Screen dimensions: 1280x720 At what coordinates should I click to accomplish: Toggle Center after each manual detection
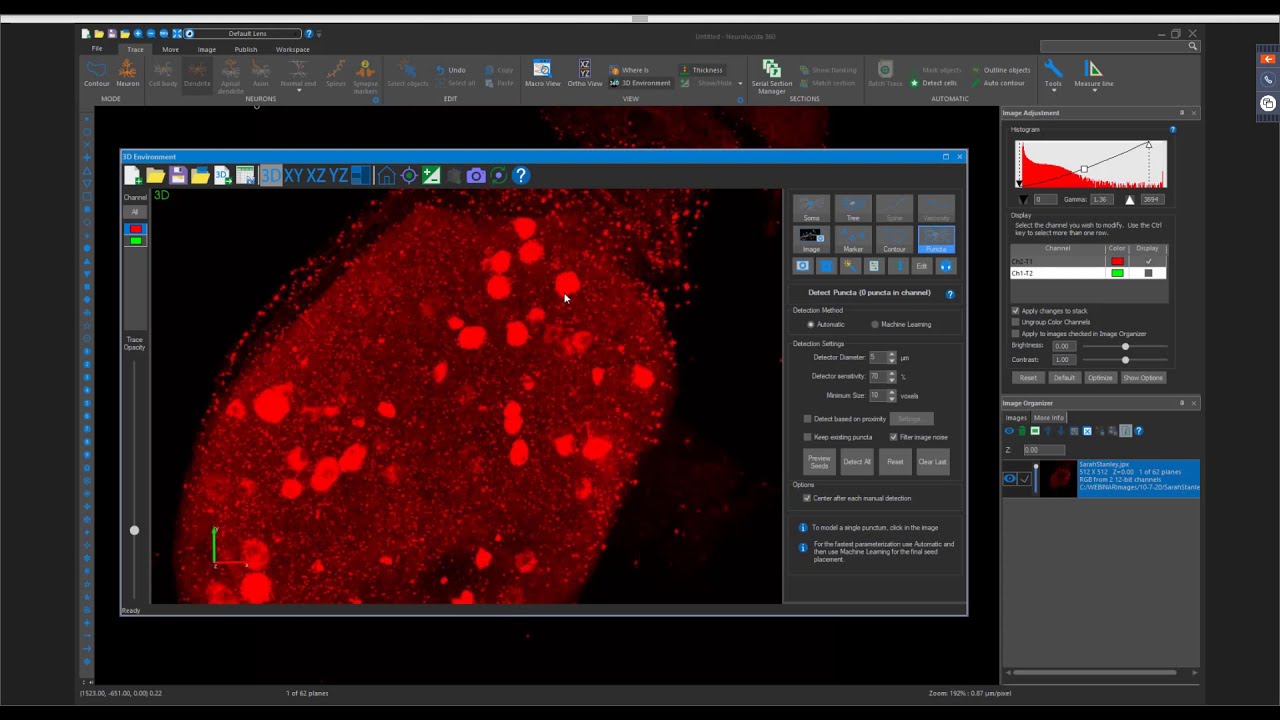[807, 498]
